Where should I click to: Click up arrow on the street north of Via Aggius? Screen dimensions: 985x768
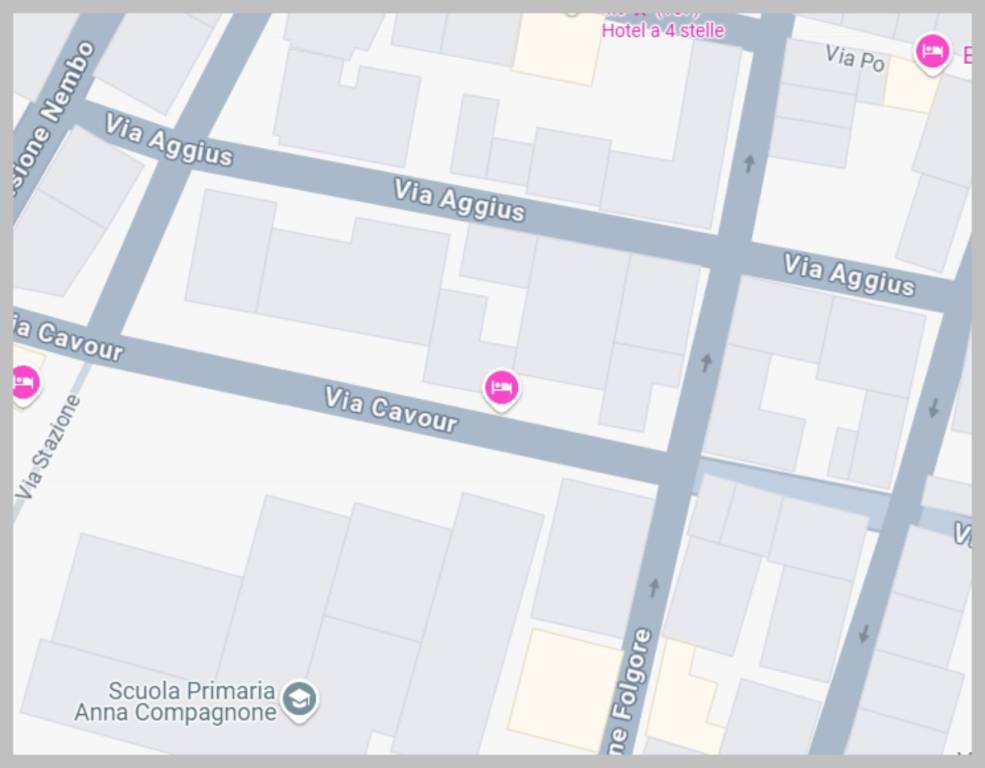pos(749,163)
